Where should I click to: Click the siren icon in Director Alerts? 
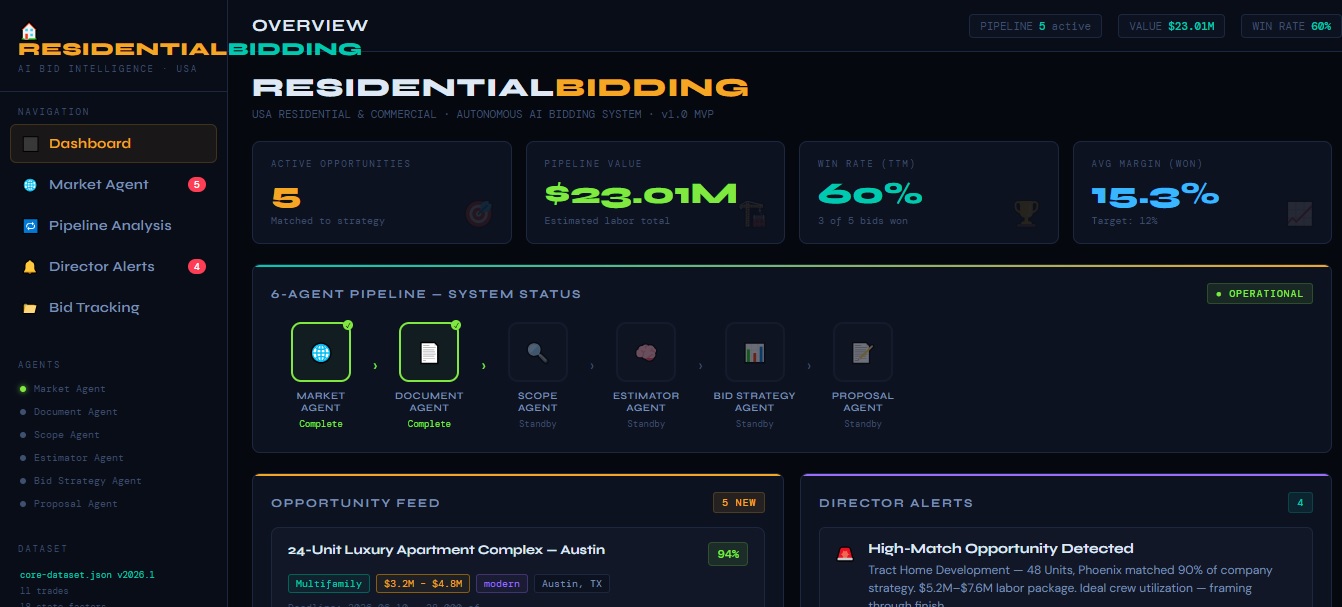coord(845,553)
